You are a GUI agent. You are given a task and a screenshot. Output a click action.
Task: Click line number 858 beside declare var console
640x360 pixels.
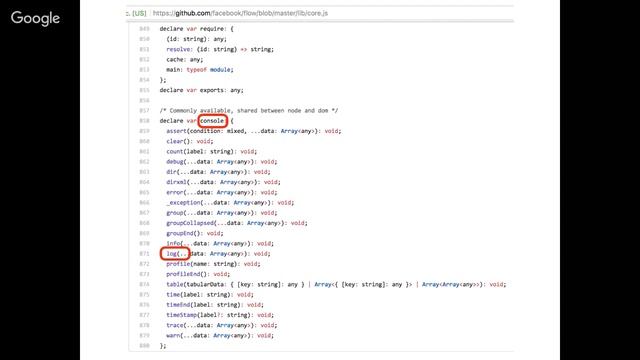coord(144,121)
